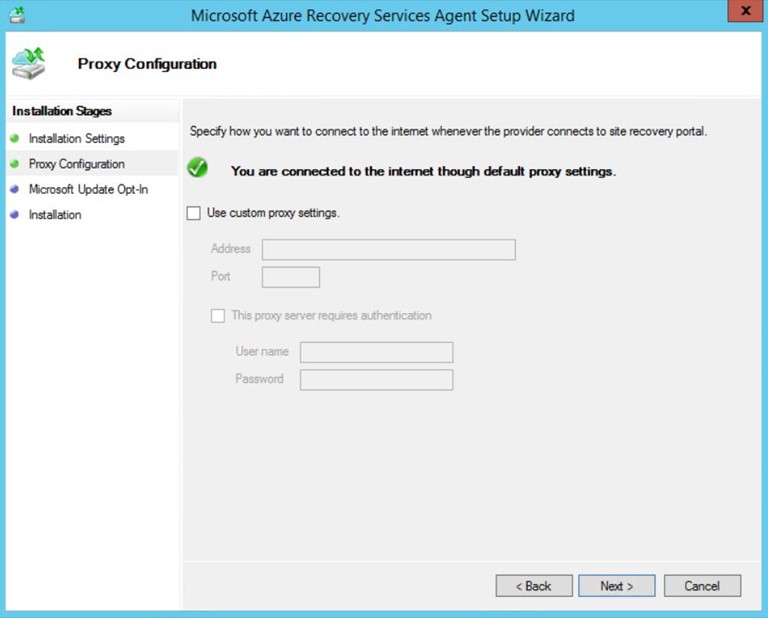Open Microsoft Update Opt-In stage
Image resolution: width=768 pixels, height=618 pixels.
(88, 189)
